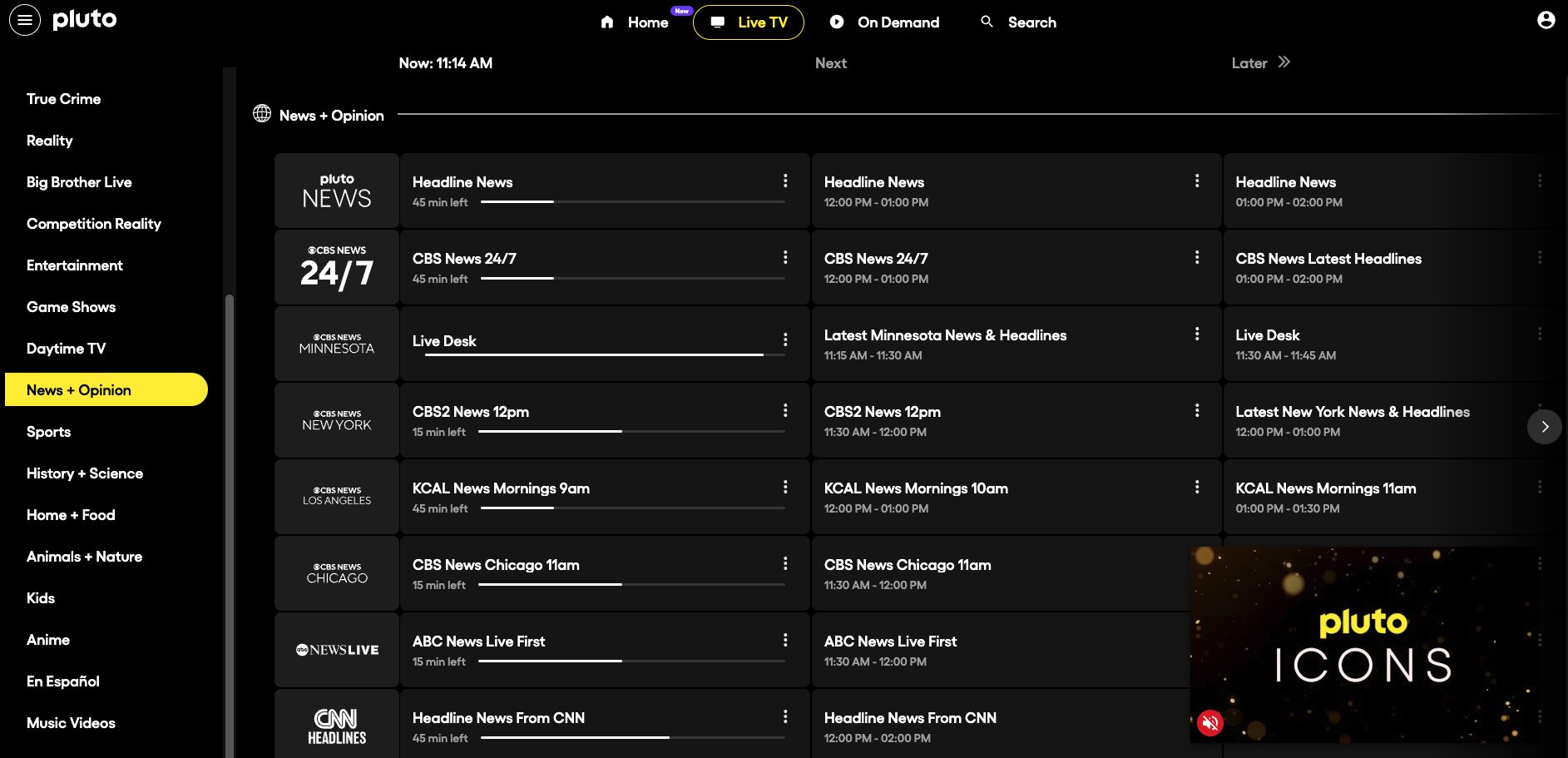Open options menu for CBS2 News 12pm
This screenshot has height=758, width=1568.
785,409
